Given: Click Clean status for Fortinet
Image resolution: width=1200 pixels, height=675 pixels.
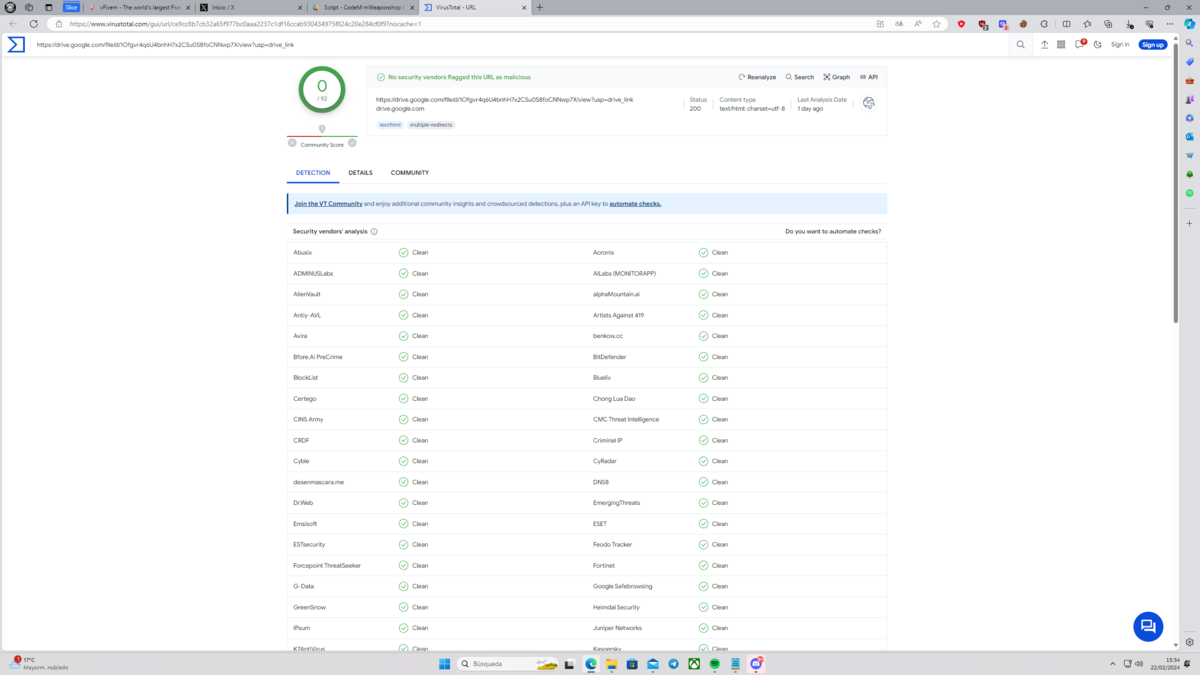Looking at the screenshot, I should pos(713,566).
